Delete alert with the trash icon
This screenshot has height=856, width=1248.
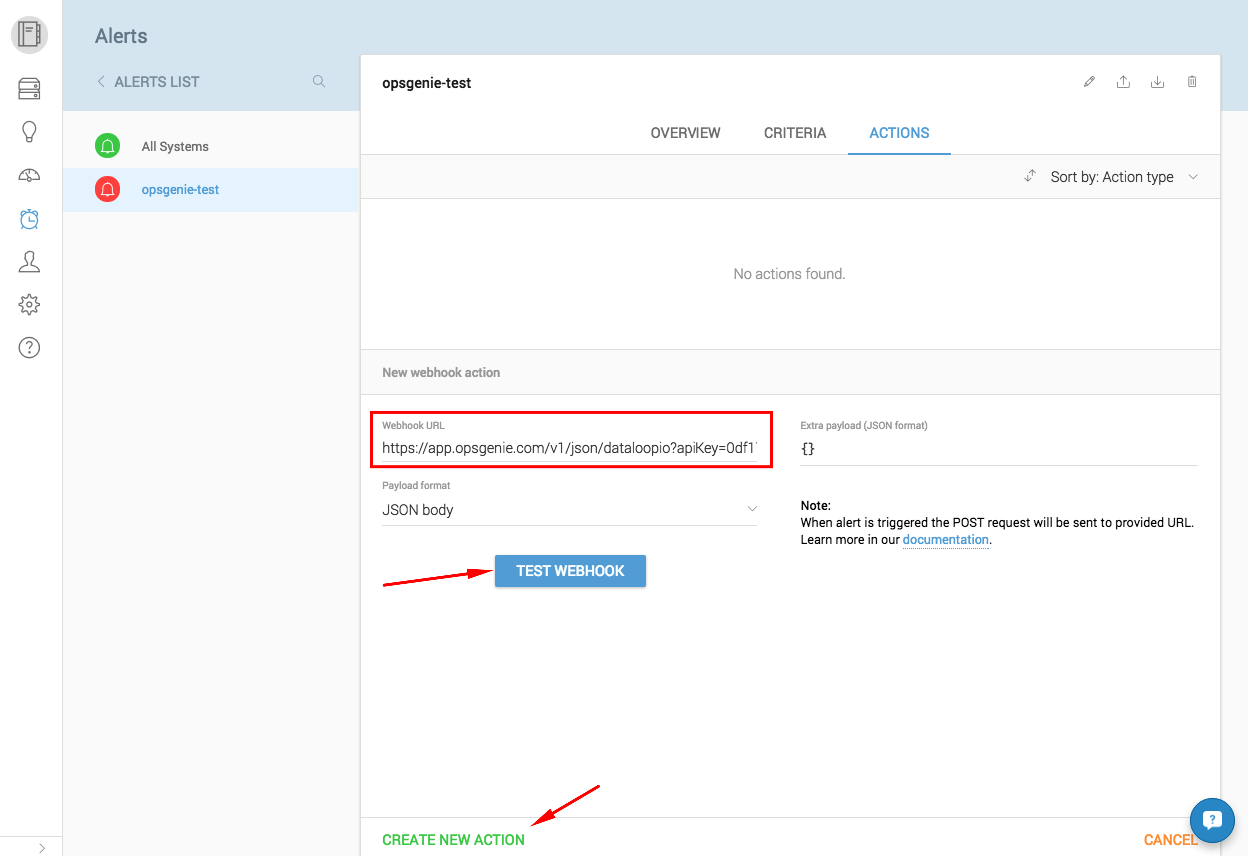(1192, 82)
